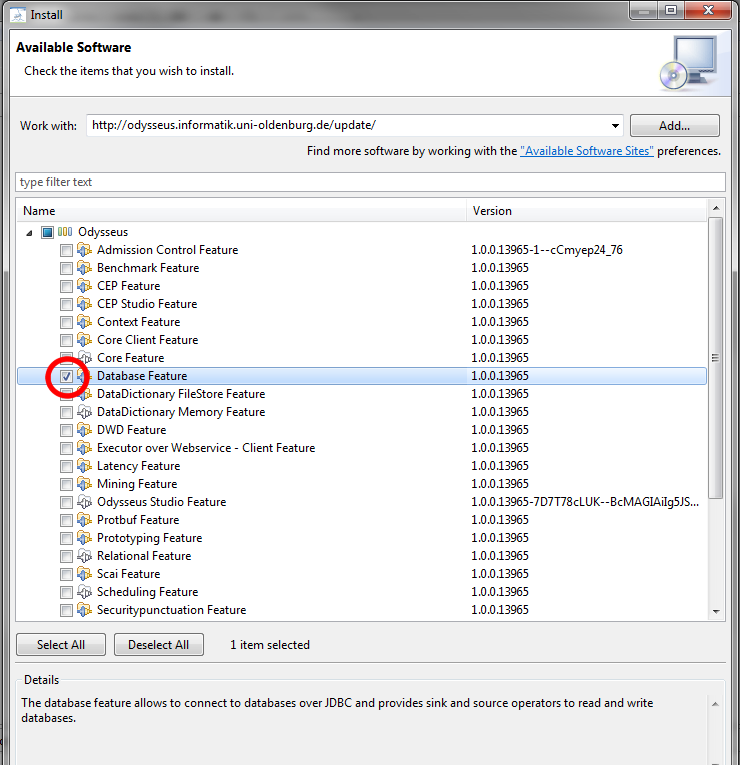This screenshot has width=740, height=765.
Task: Check the Admission Control Feature checkbox
Action: (66, 250)
